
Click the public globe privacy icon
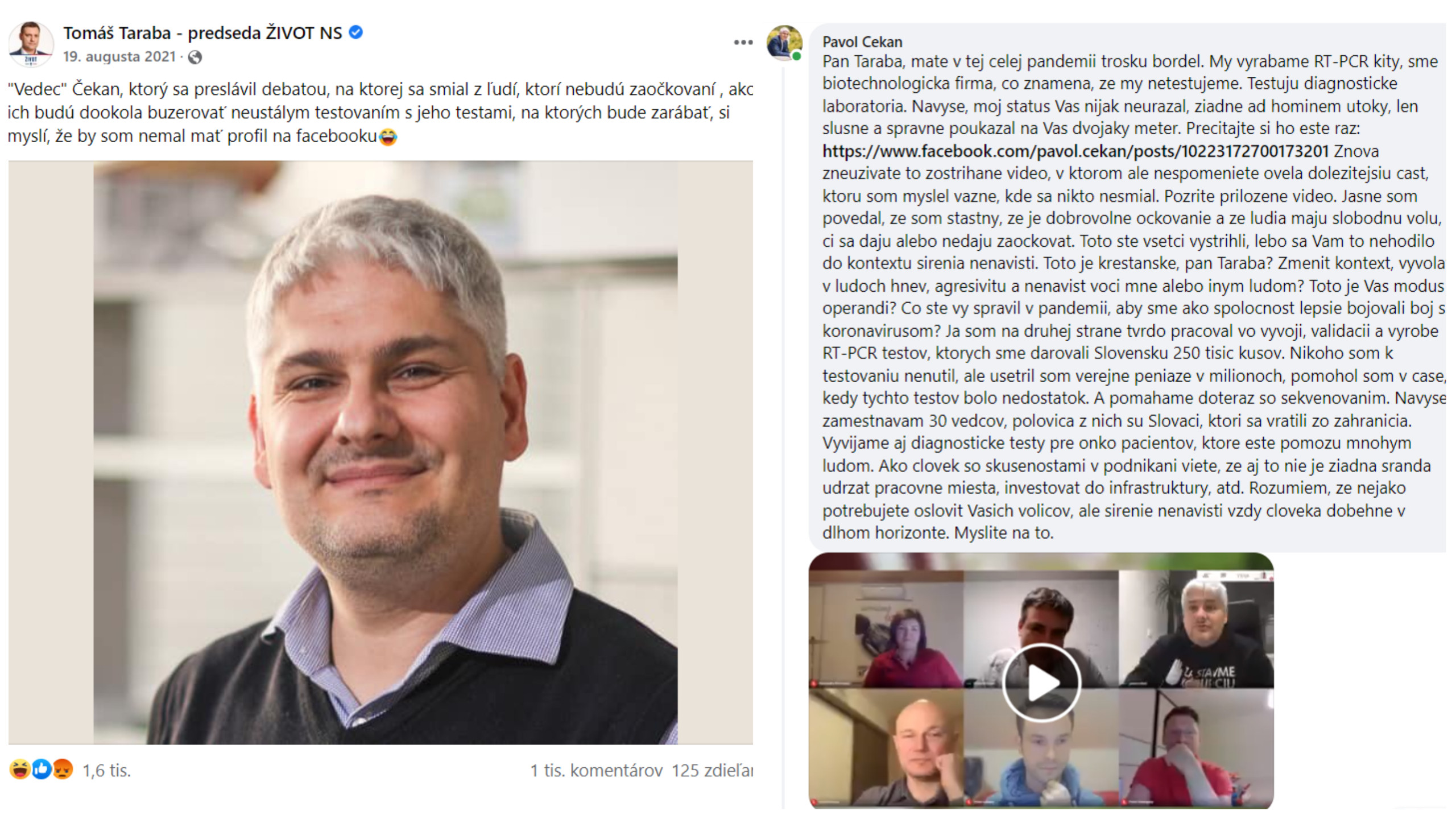point(195,57)
